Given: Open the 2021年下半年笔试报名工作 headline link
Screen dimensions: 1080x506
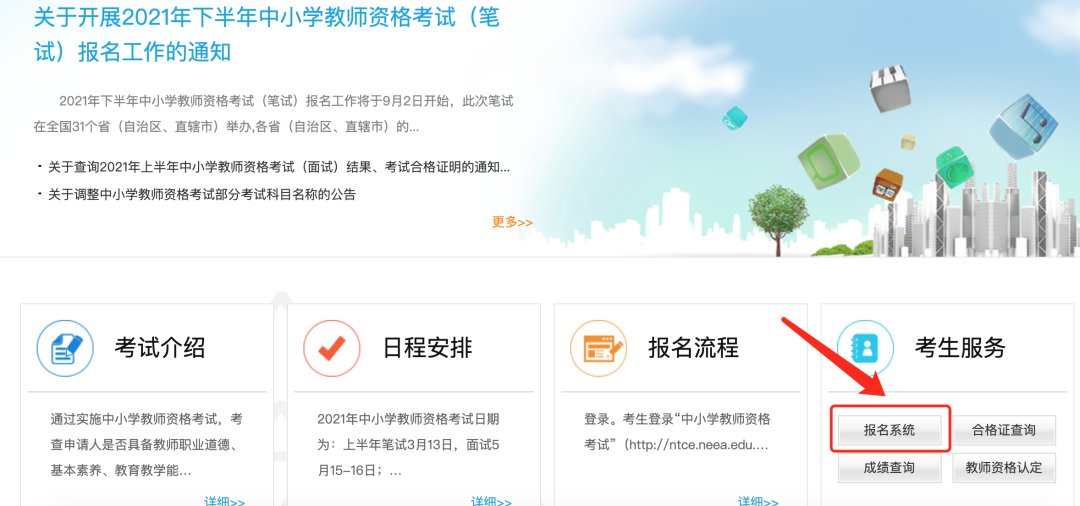Looking at the screenshot, I should [267, 34].
